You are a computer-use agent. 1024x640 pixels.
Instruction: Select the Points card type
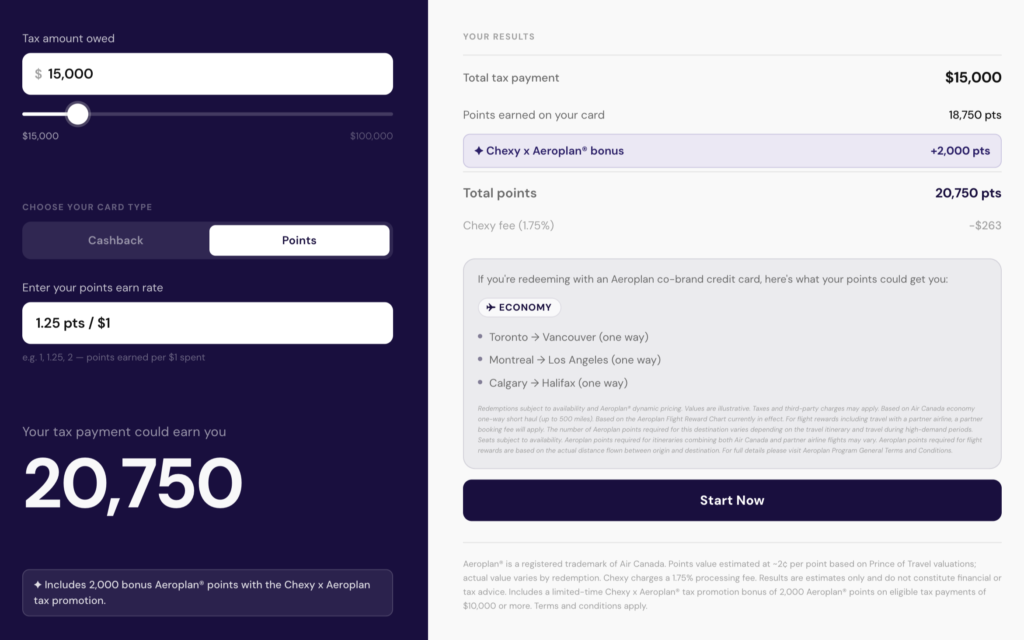click(x=299, y=240)
